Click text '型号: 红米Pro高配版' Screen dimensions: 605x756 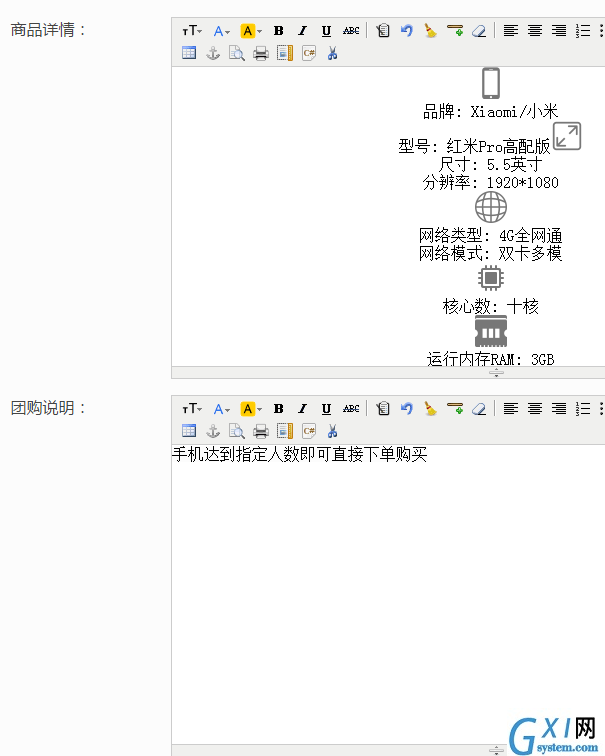(474, 146)
